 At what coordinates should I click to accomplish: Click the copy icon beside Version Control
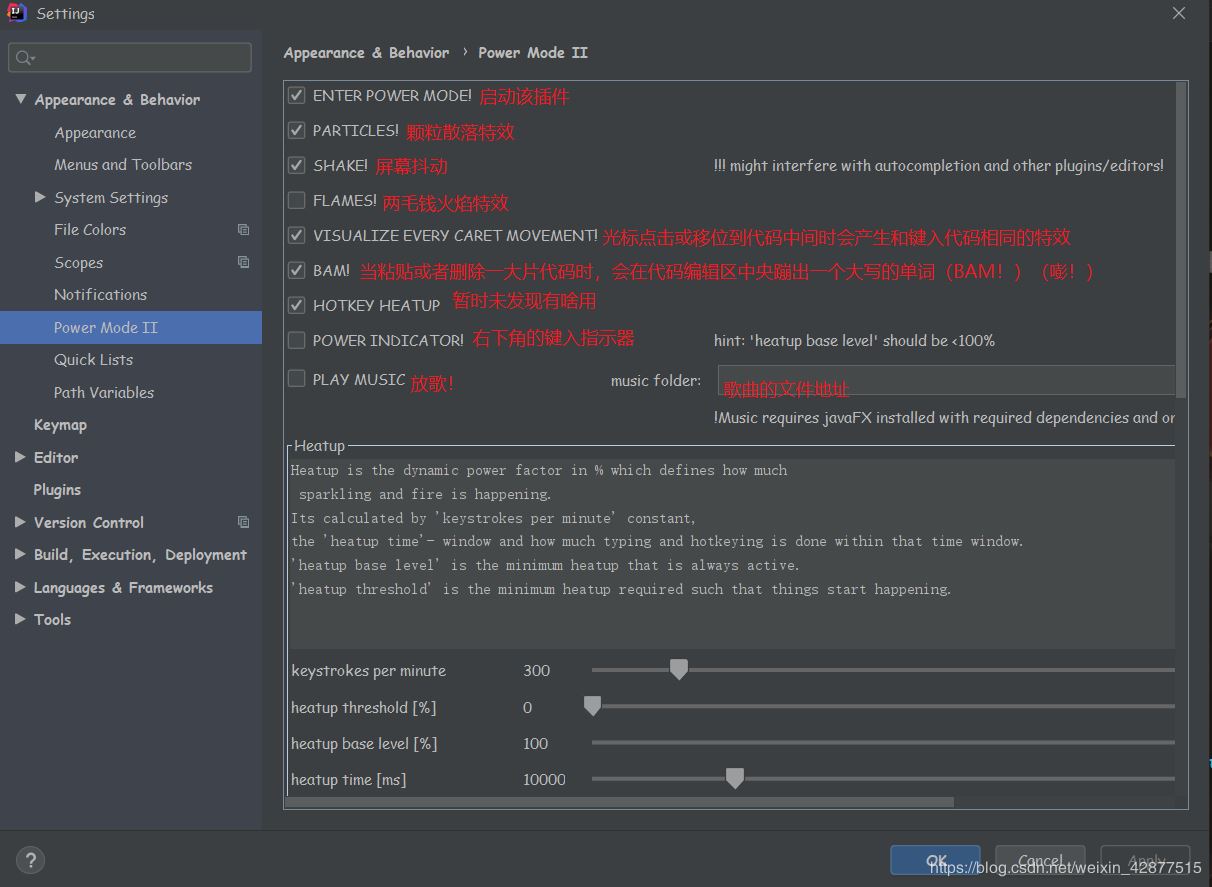[x=243, y=522]
